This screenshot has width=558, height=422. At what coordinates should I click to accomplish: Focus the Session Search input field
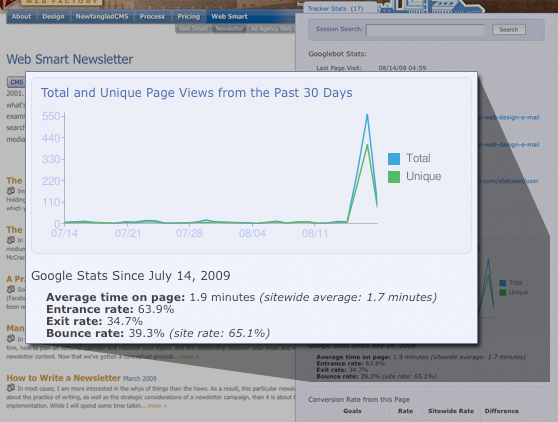425,30
